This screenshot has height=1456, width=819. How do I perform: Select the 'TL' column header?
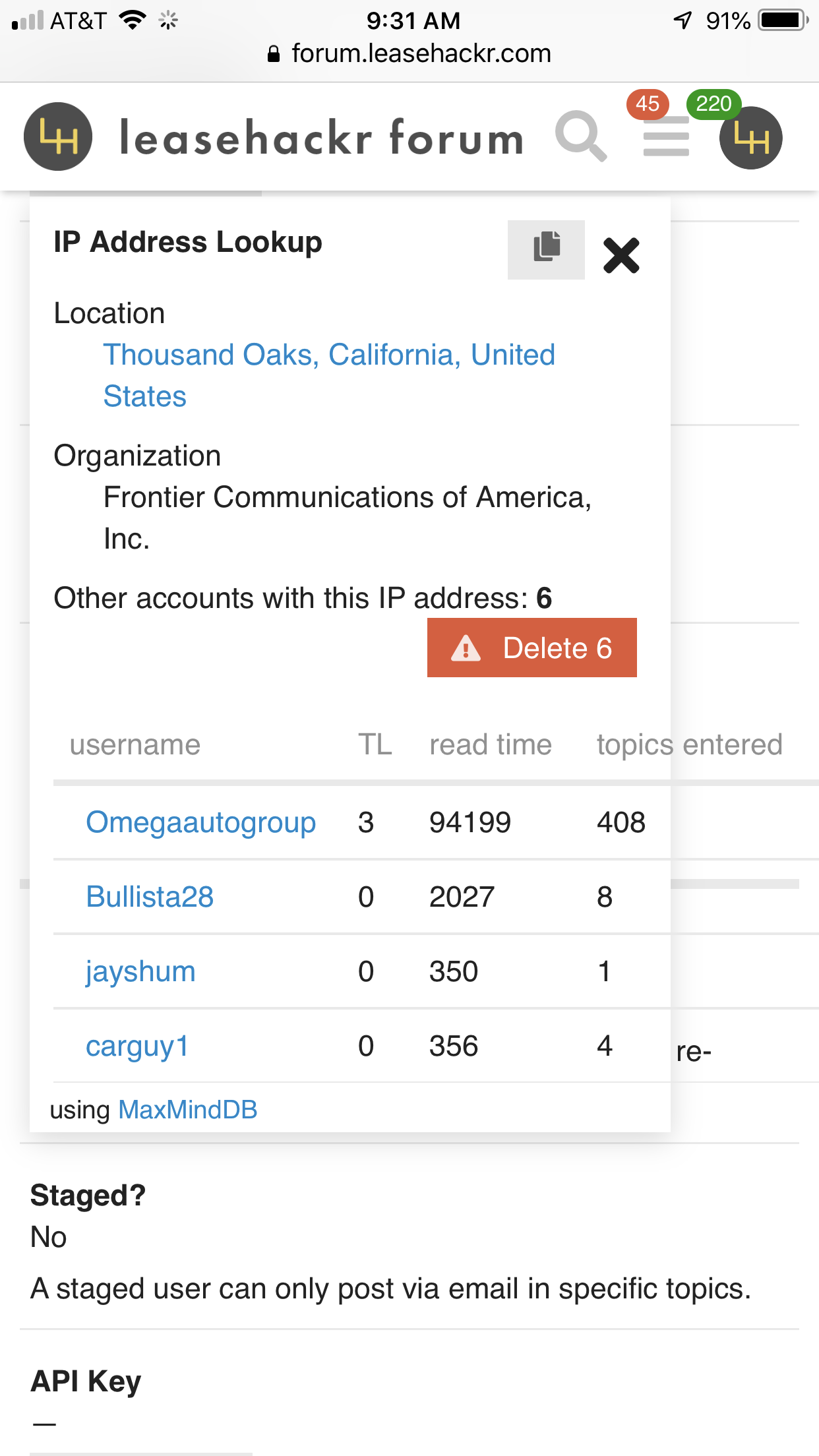375,744
